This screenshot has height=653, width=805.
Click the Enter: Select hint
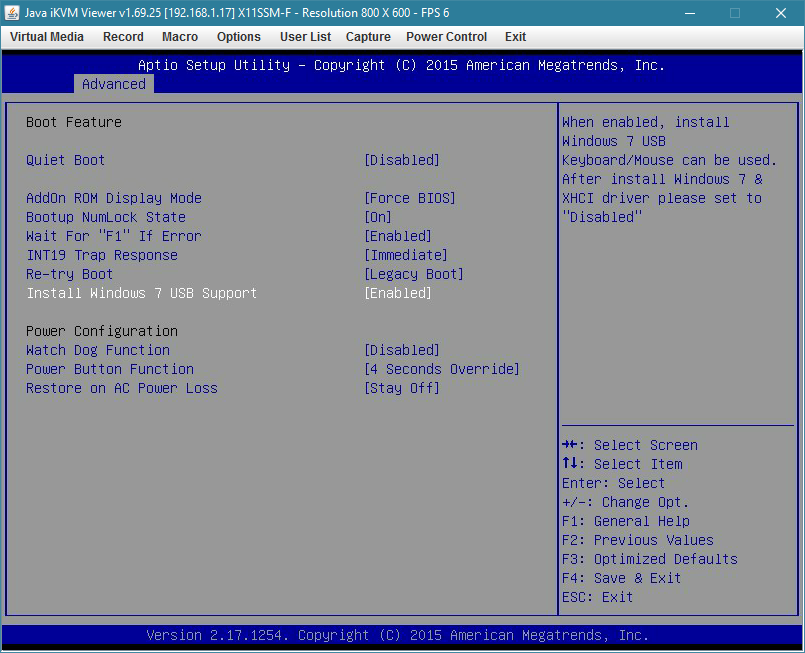pyautogui.click(x=614, y=483)
